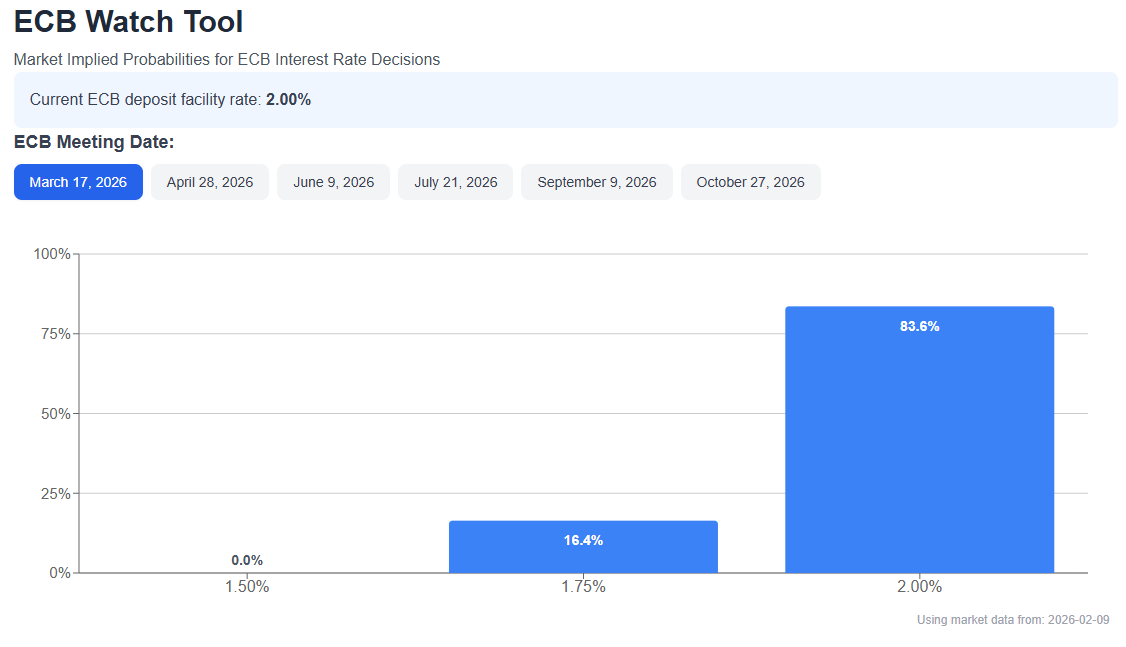Screen dimensions: 1126x647
Task: Click the ECB Meeting Date label
Action: click(94, 142)
